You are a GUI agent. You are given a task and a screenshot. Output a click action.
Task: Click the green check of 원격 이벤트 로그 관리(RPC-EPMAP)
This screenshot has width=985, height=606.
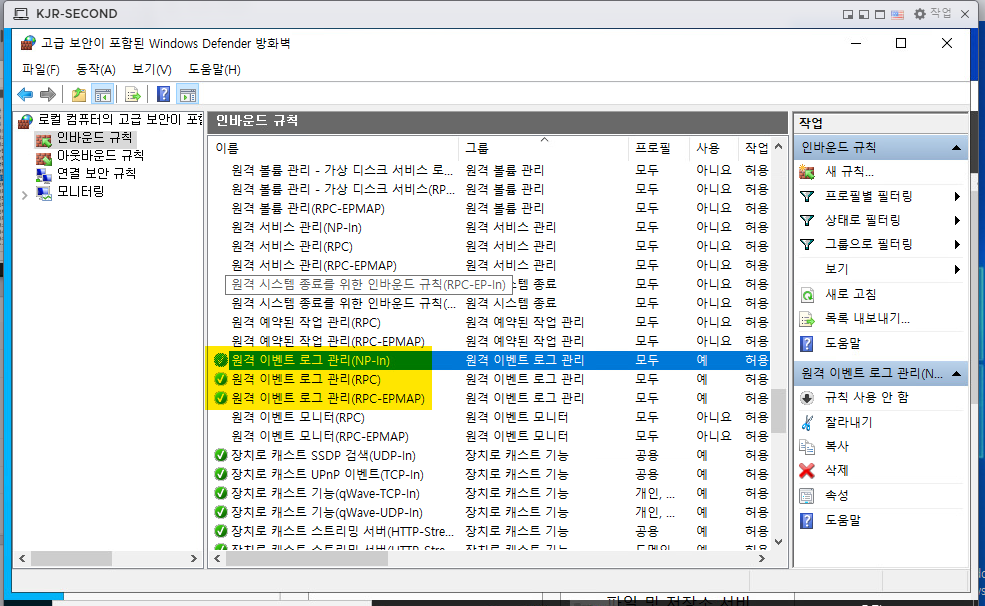pos(220,398)
